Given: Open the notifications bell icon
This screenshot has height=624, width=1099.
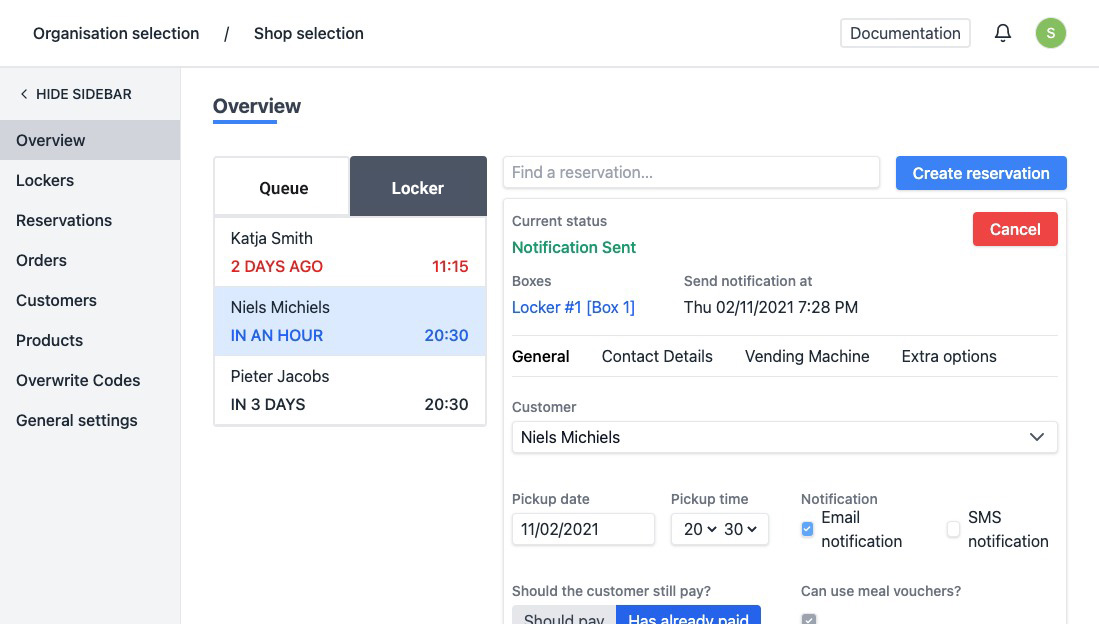Looking at the screenshot, I should 1002,33.
